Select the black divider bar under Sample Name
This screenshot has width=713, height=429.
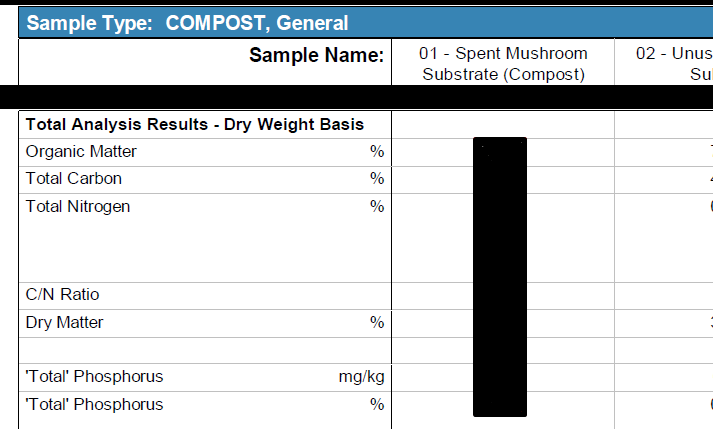coord(356,97)
